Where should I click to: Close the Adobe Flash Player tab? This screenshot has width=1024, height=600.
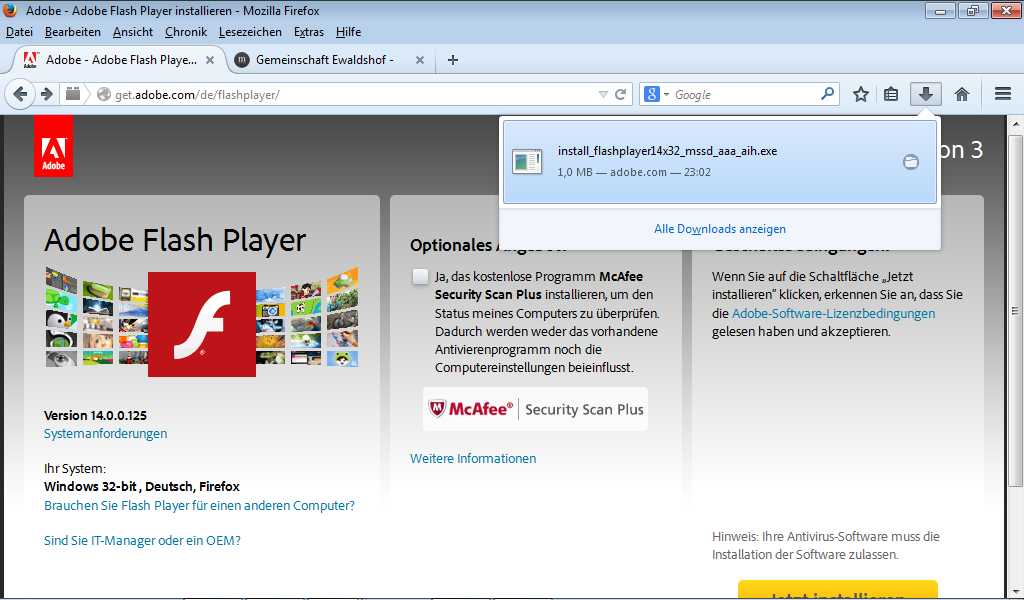(210, 60)
